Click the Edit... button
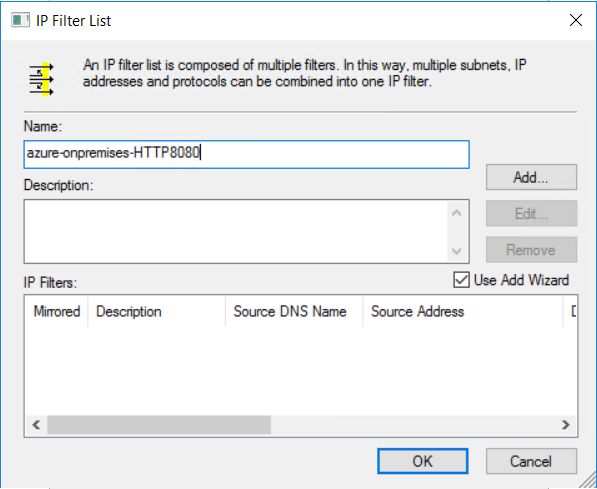Viewport: 597px width, 489px height. click(x=531, y=214)
